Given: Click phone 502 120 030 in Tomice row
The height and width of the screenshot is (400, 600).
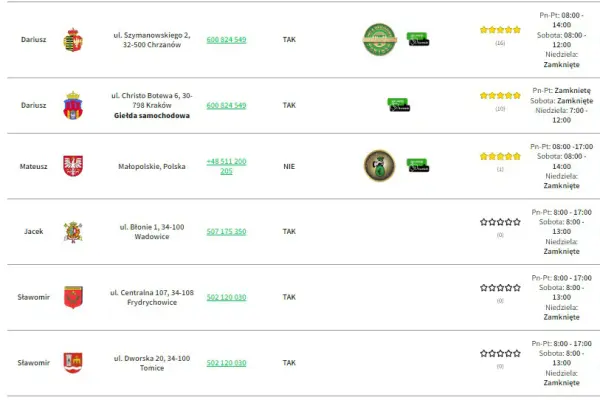Looking at the screenshot, I should pos(226,363).
